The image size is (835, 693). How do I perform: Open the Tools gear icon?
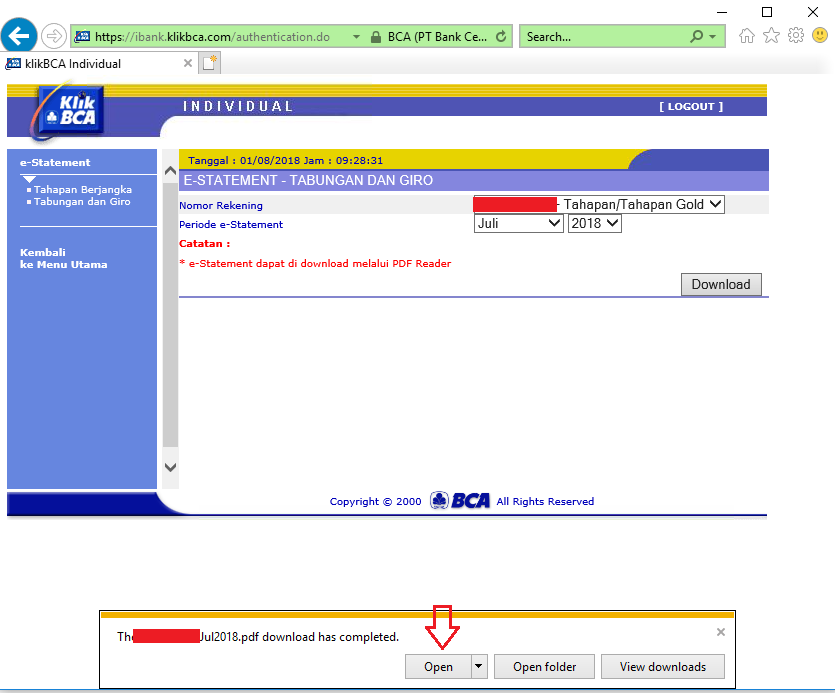point(796,36)
